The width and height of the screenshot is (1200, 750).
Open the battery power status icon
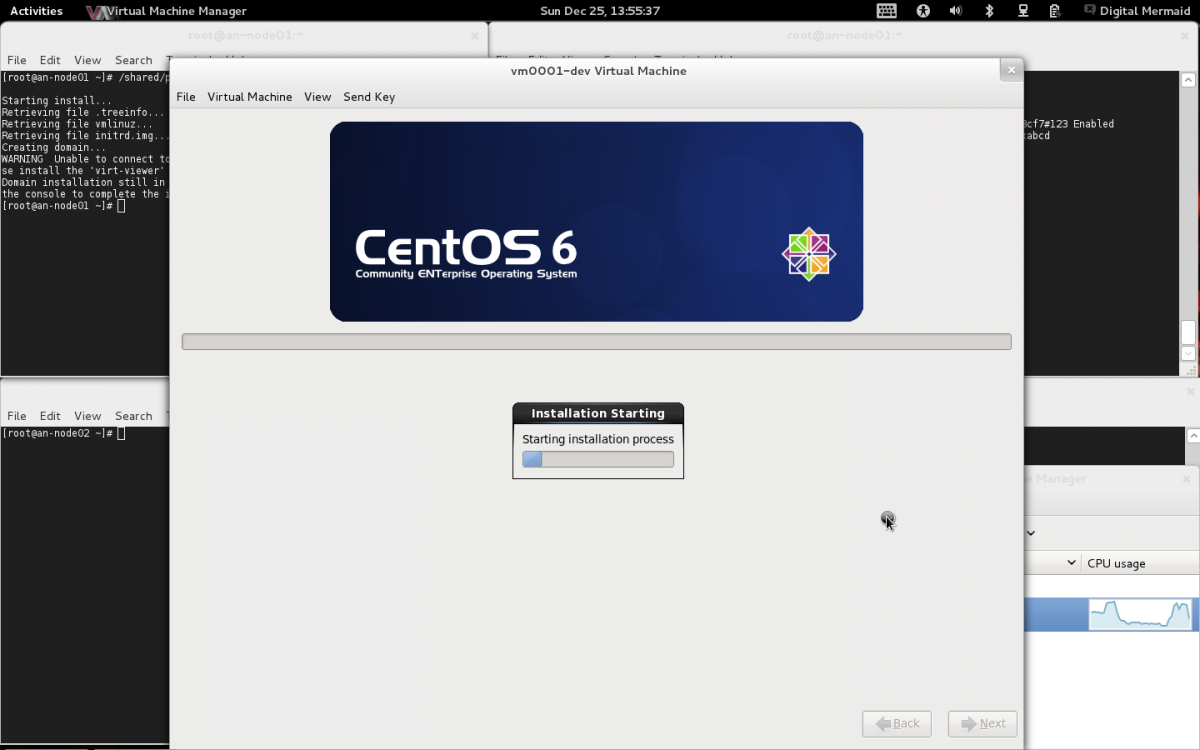pyautogui.click(x=1055, y=11)
